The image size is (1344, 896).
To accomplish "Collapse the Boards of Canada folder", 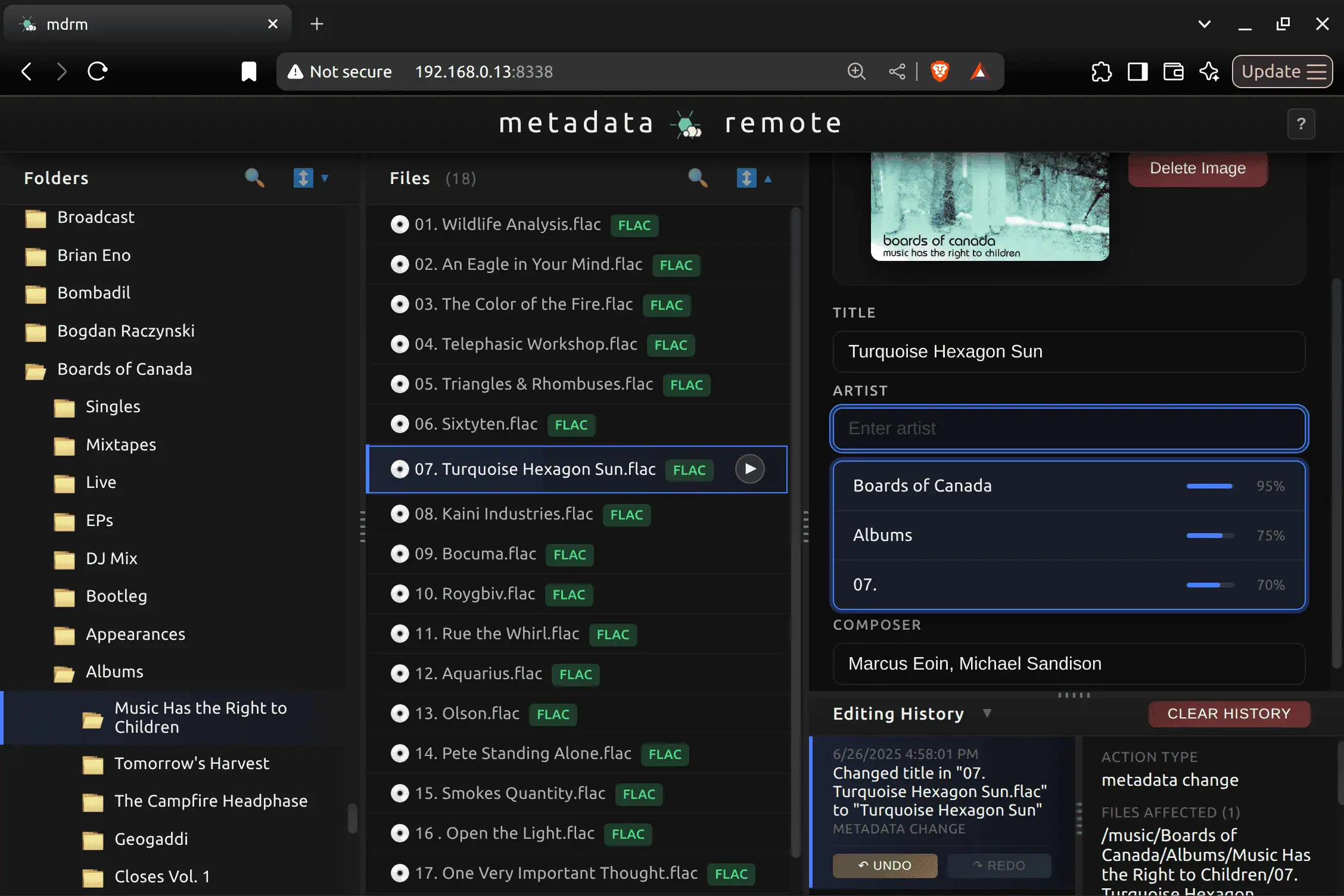I will tap(125, 369).
